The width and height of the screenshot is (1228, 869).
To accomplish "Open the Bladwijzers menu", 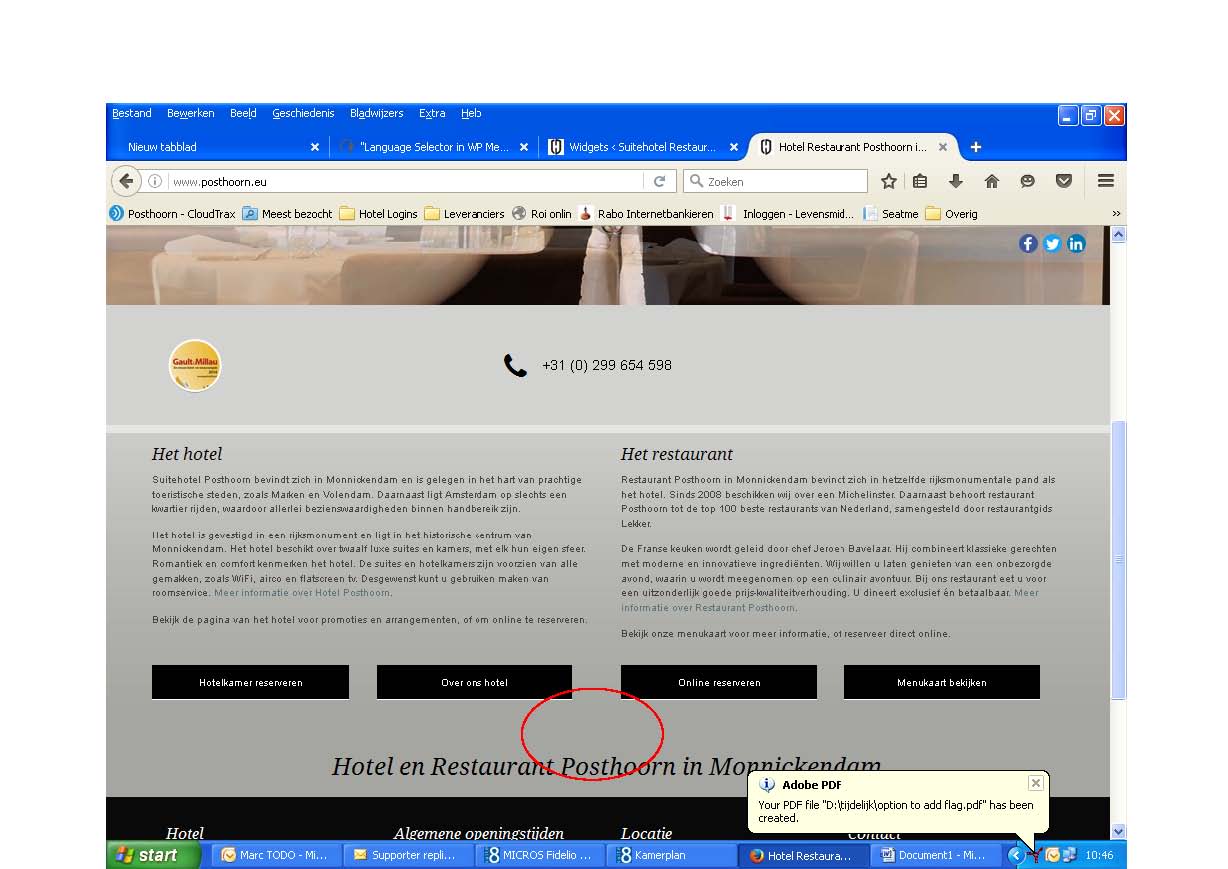I will tap(376, 113).
